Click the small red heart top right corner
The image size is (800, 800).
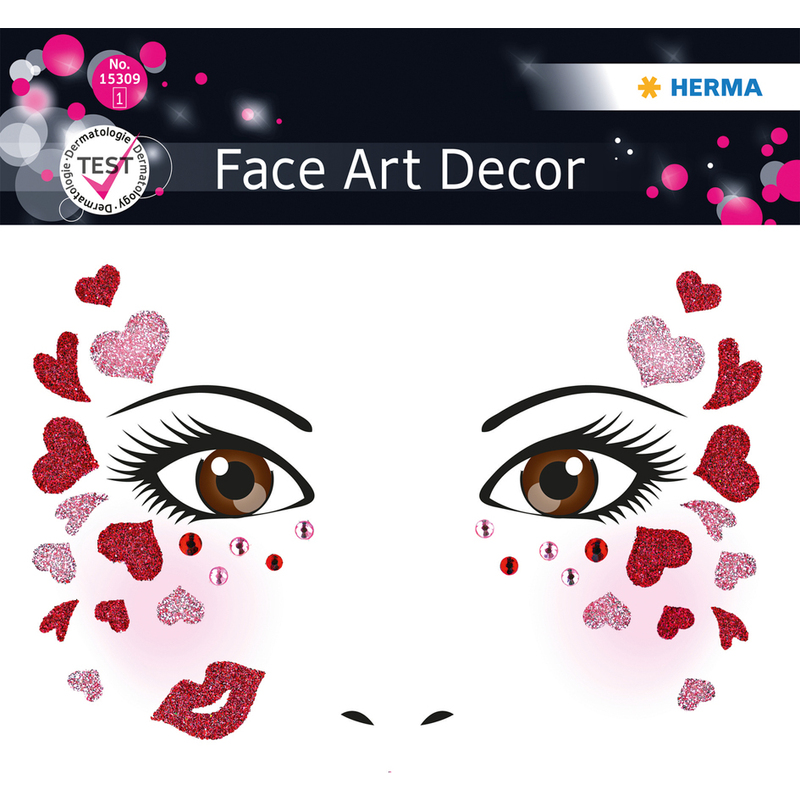698,291
